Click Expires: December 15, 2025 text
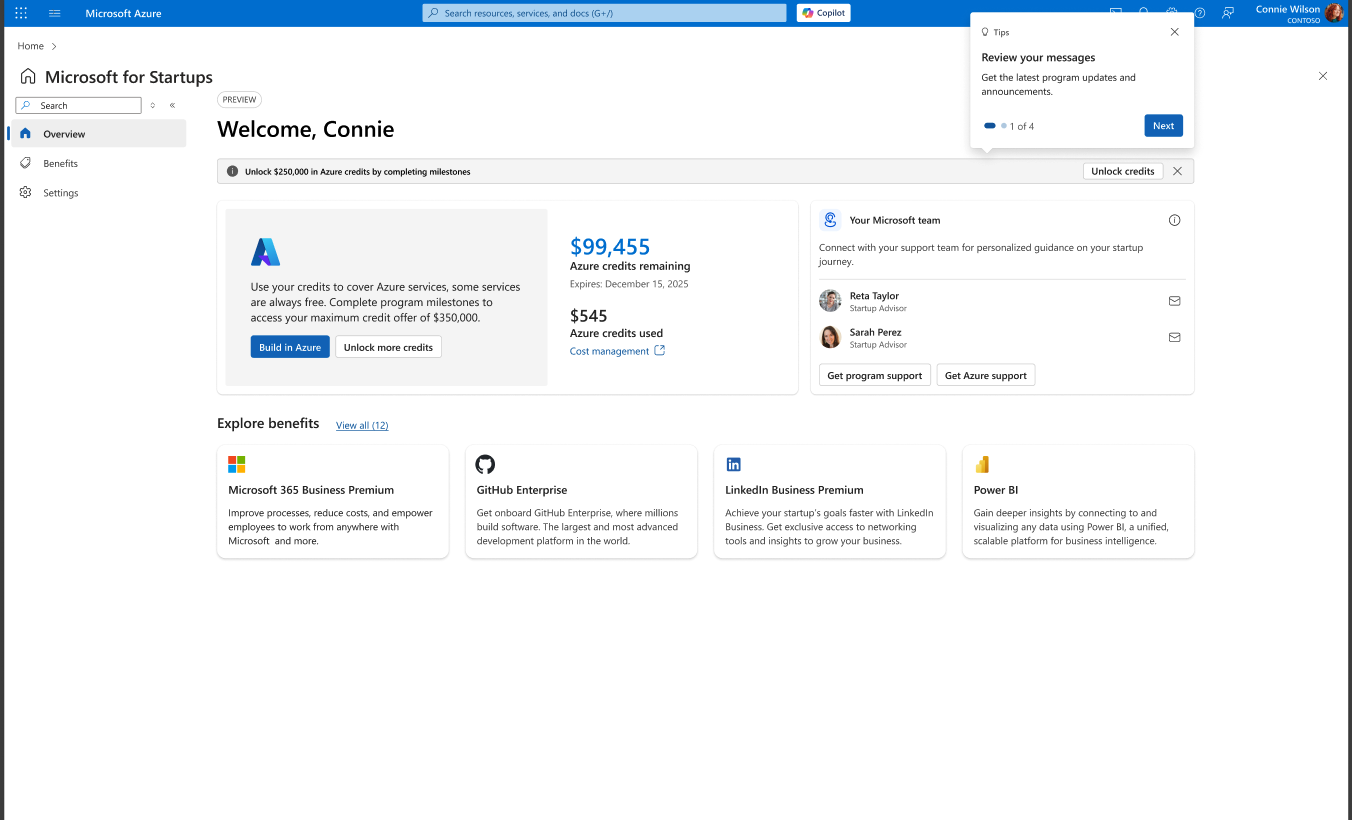Viewport: 1352px width, 820px height. coord(629,284)
